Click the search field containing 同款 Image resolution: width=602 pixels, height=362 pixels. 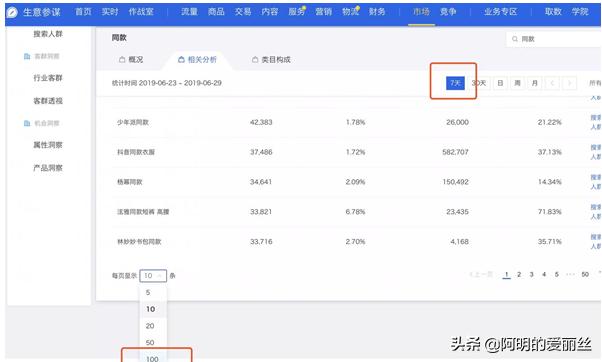pyautogui.click(x=554, y=39)
